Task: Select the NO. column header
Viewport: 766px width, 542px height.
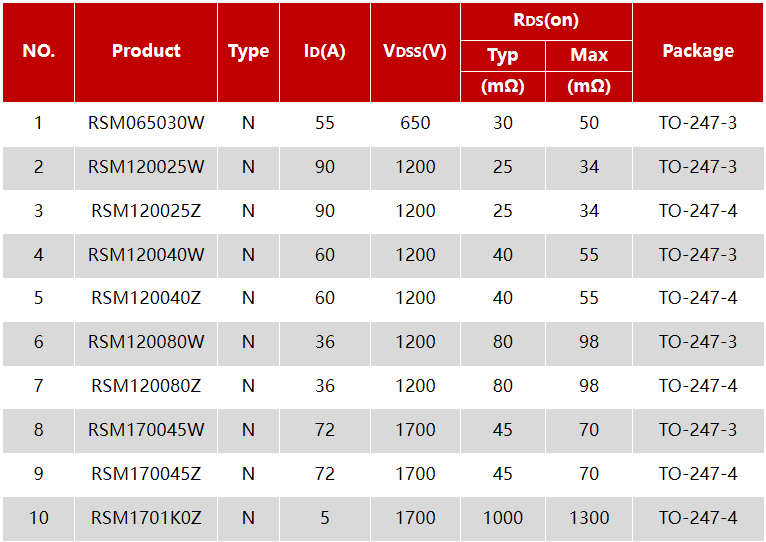Action: pyautogui.click(x=38, y=52)
